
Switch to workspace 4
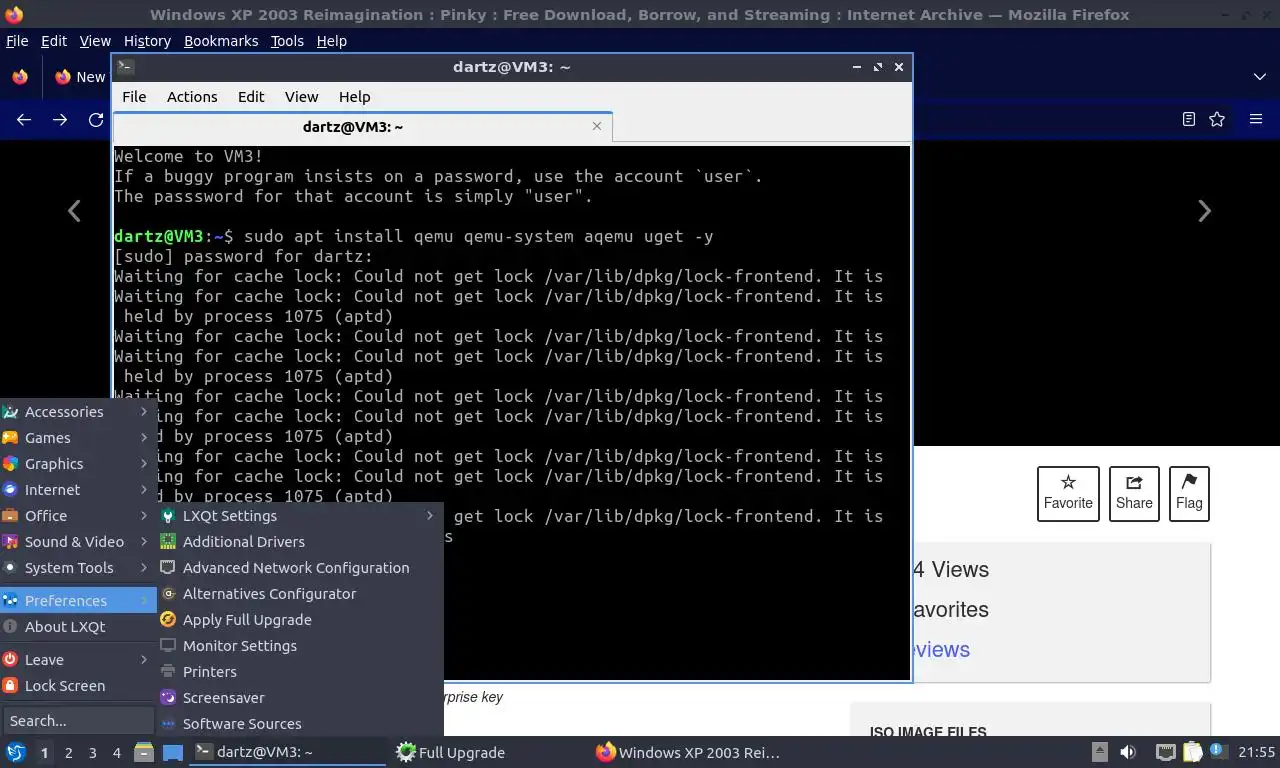tap(116, 753)
